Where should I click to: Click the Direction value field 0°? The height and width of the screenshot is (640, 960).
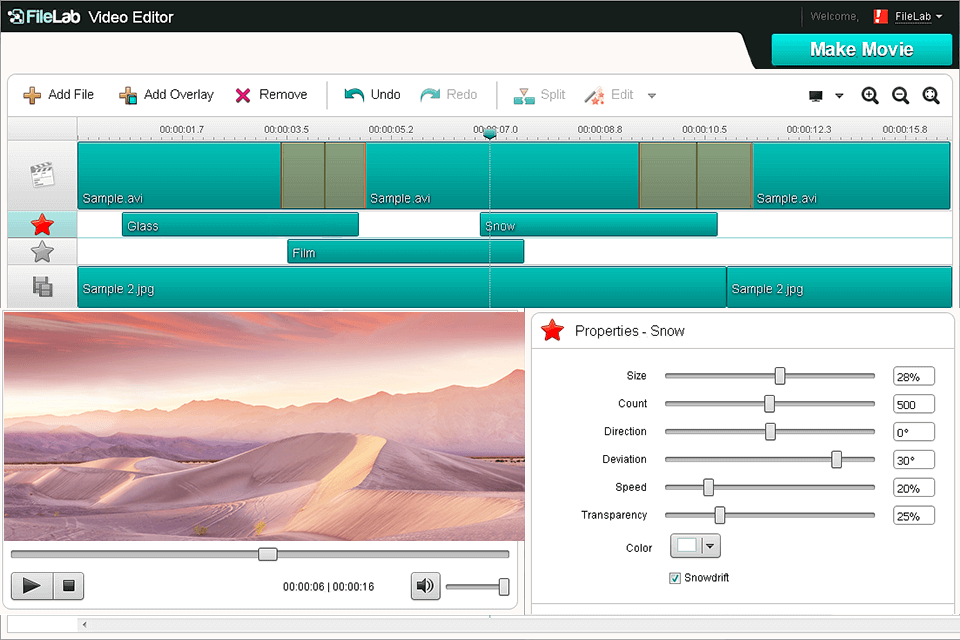coord(913,432)
